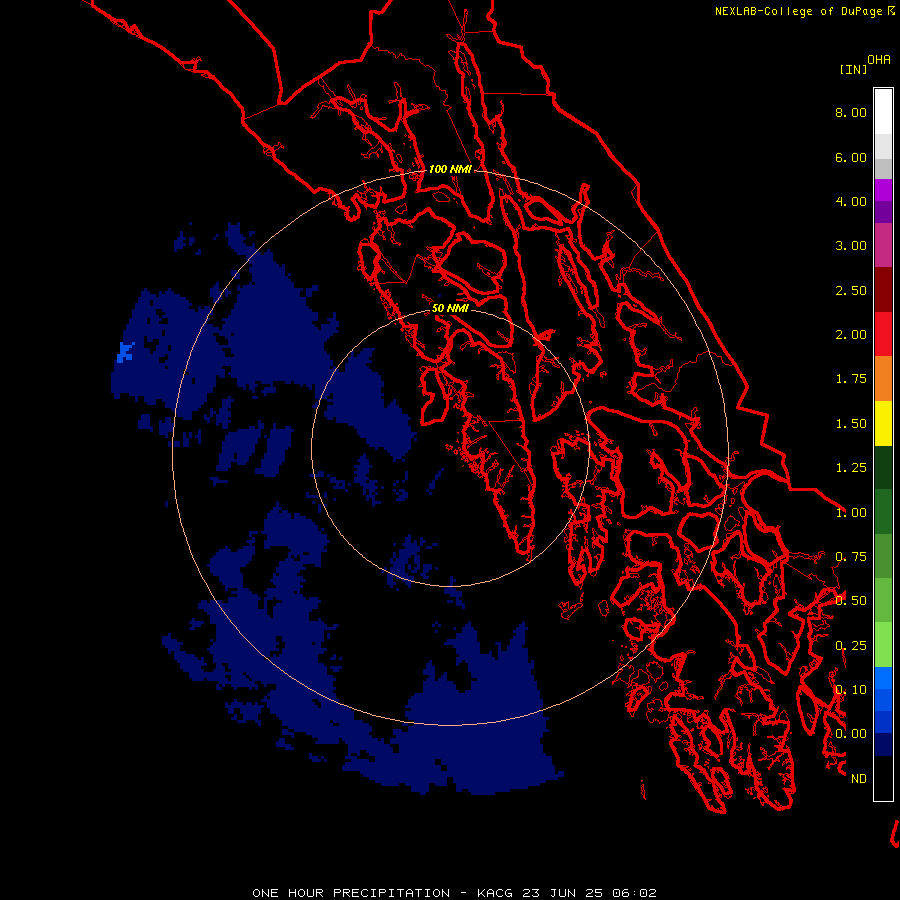Click the '23 JUN 25' date text
Image resolution: width=900 pixels, height=900 pixels.
pyautogui.click(x=563, y=893)
